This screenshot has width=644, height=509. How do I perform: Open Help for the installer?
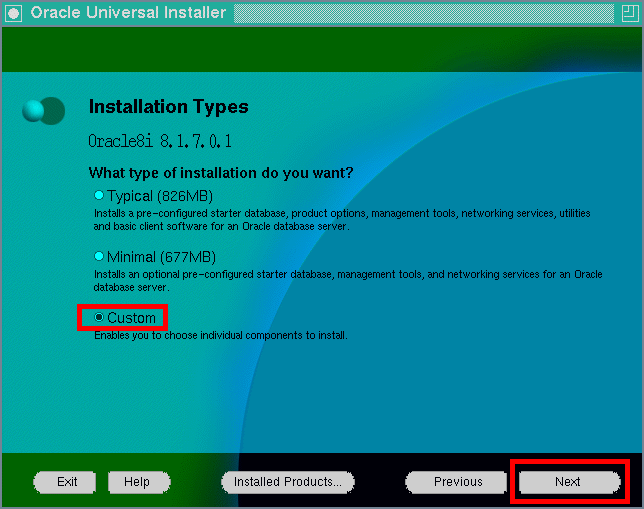click(x=136, y=482)
